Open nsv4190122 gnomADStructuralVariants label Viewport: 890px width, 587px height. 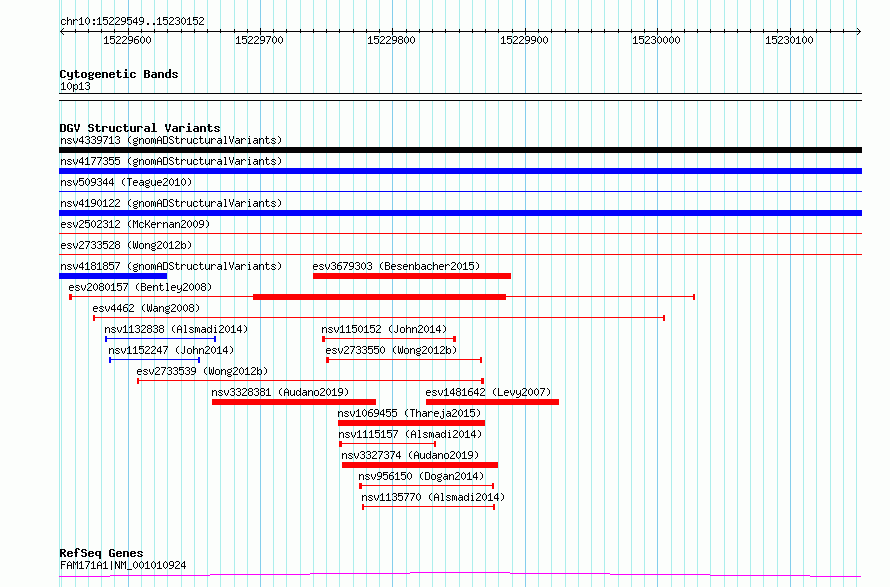(x=171, y=203)
